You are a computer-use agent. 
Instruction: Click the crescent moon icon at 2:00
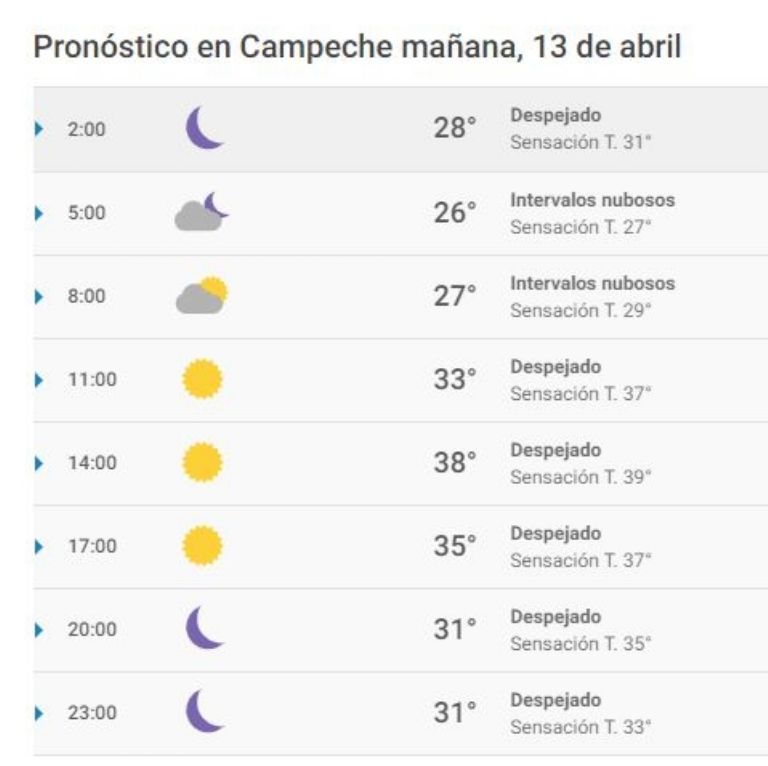[x=204, y=128]
